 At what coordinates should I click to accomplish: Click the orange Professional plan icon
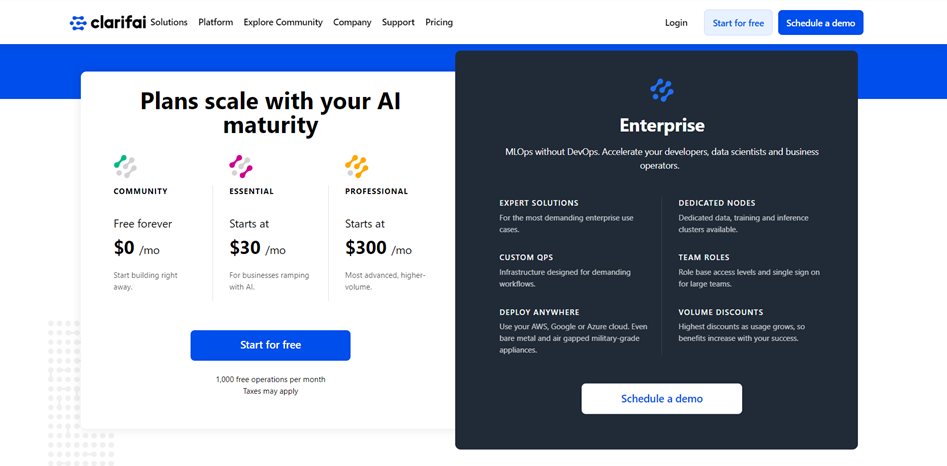coord(357,166)
